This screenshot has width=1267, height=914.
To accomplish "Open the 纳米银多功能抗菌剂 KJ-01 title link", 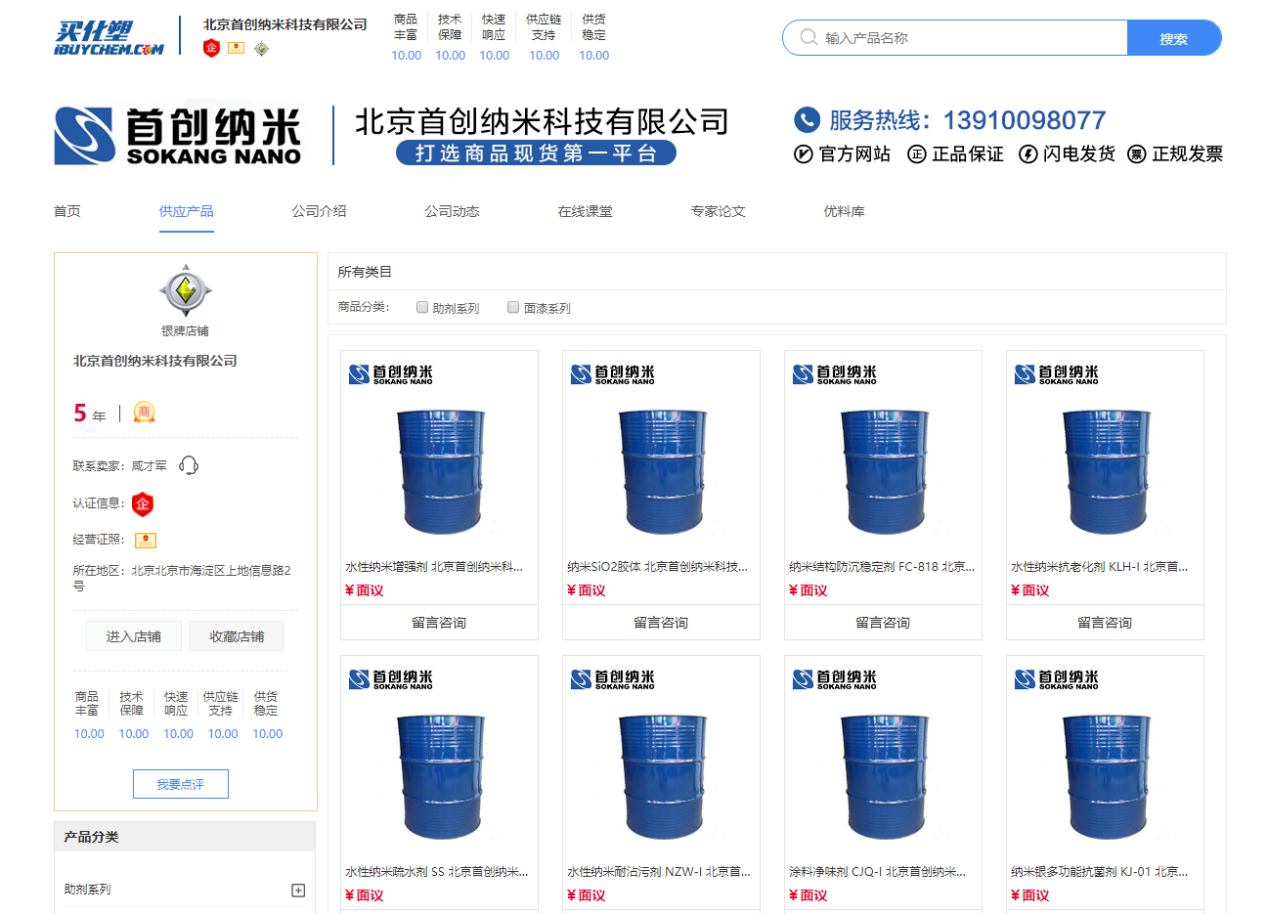I will pyautogui.click(x=1100, y=872).
